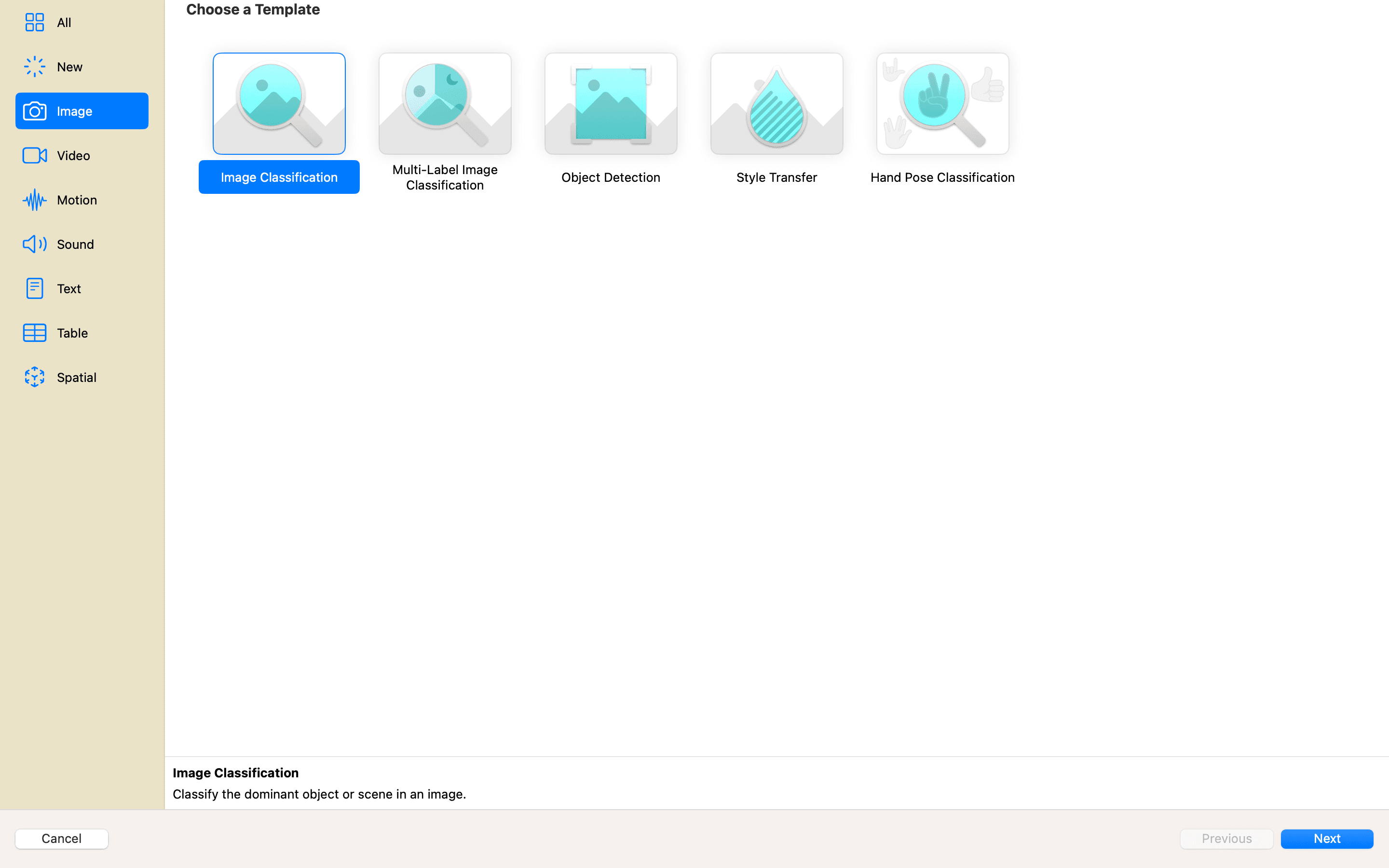Click the New sparkle icon in sidebar
The width and height of the screenshot is (1389, 868).
click(x=34, y=67)
